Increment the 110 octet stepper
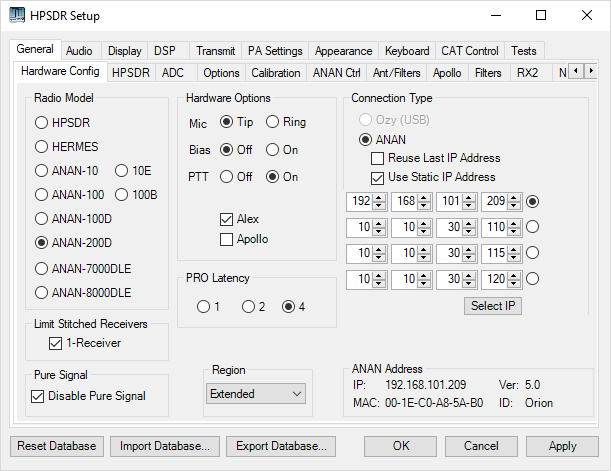This screenshot has width=611, height=471. point(514,224)
